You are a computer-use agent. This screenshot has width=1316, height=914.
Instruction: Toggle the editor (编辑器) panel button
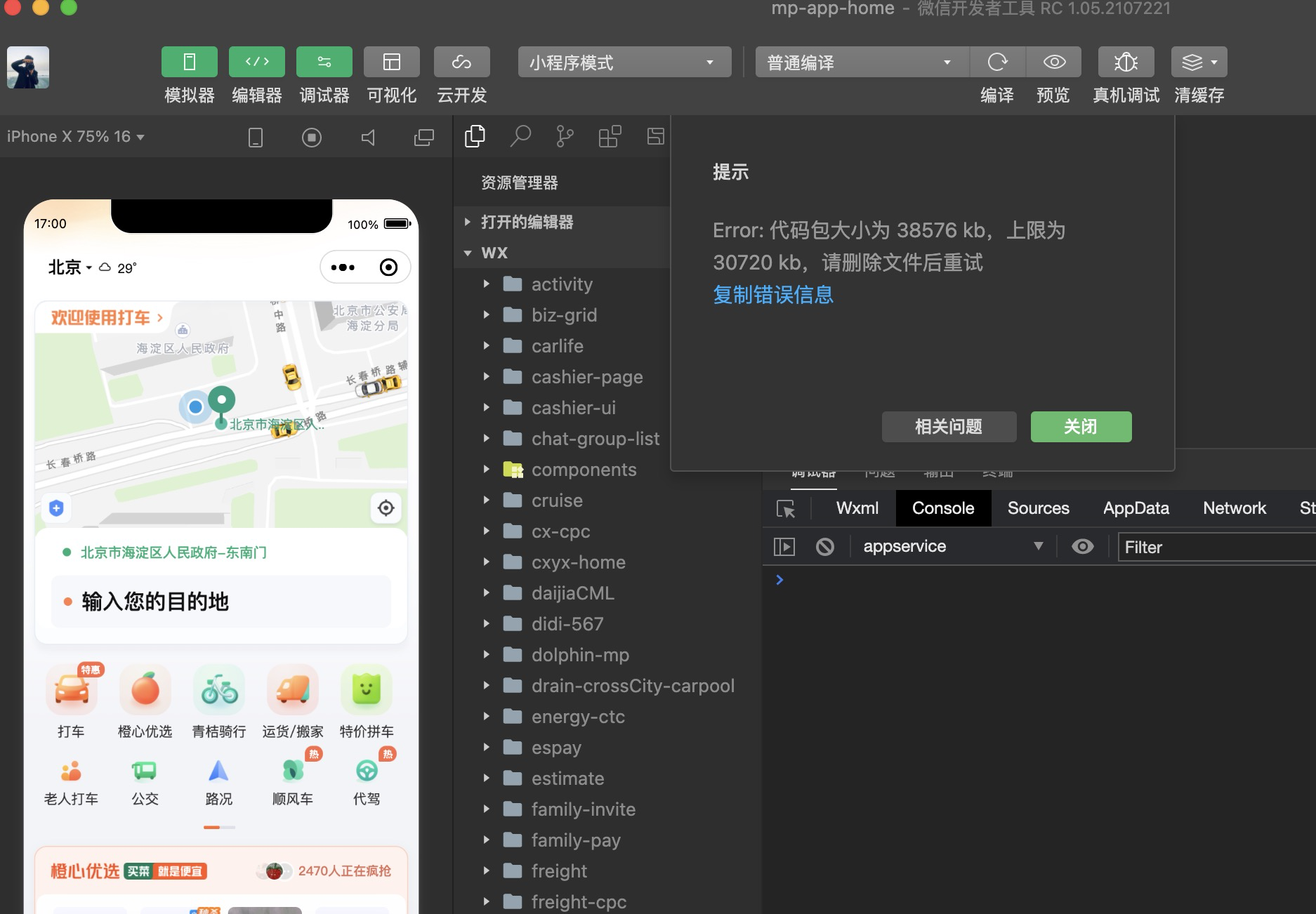[257, 62]
